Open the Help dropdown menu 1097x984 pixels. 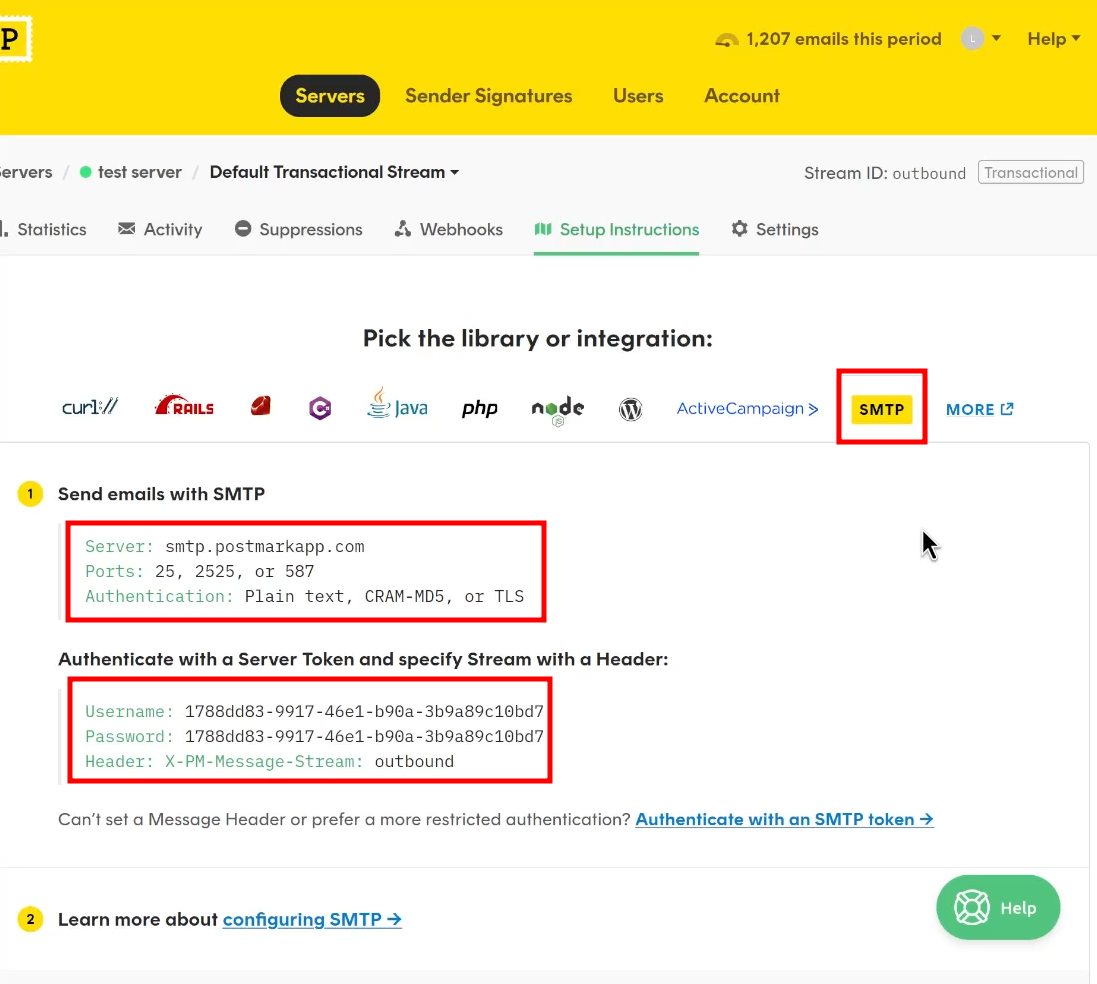(1054, 39)
